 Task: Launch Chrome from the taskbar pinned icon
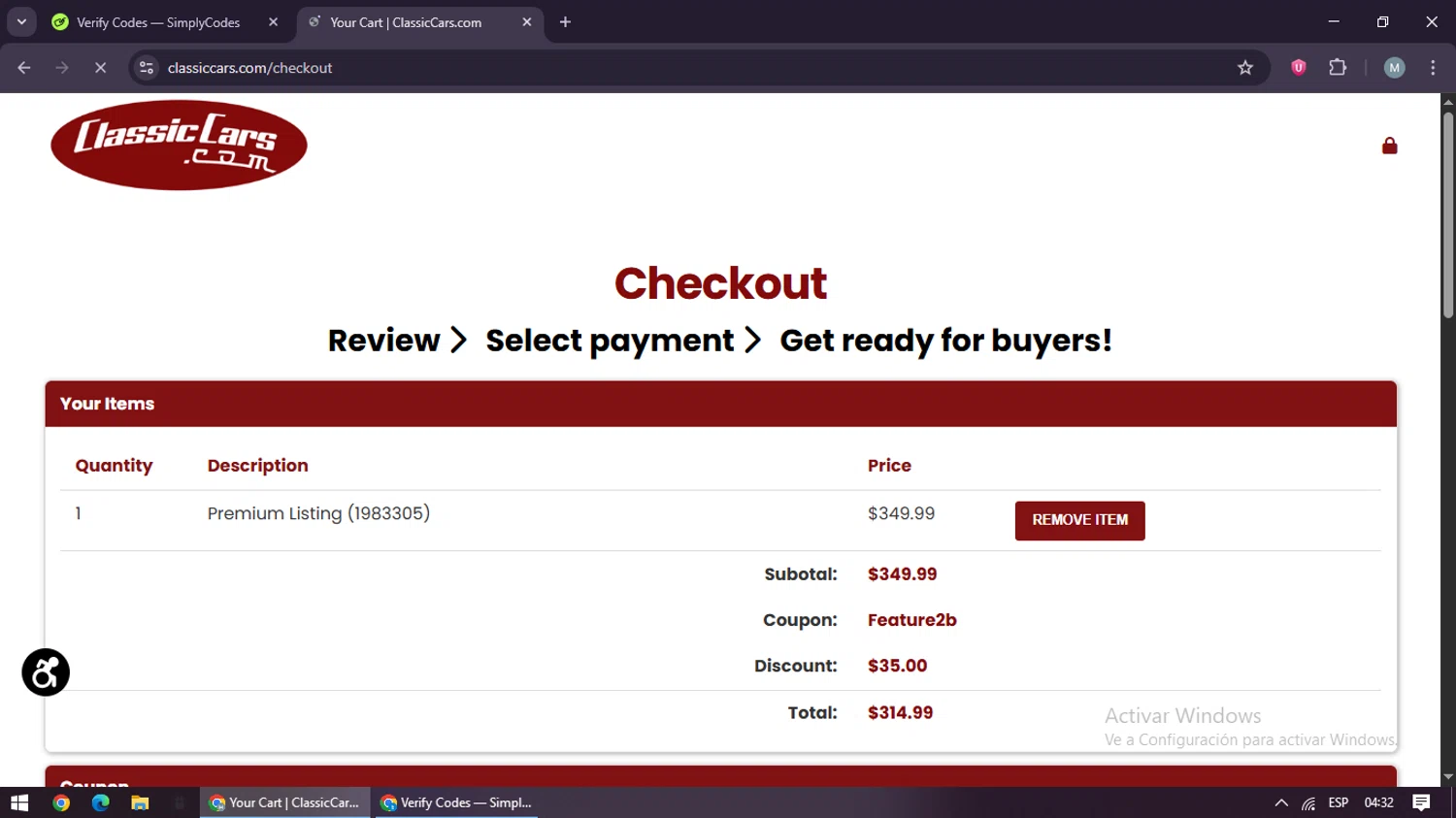point(61,802)
